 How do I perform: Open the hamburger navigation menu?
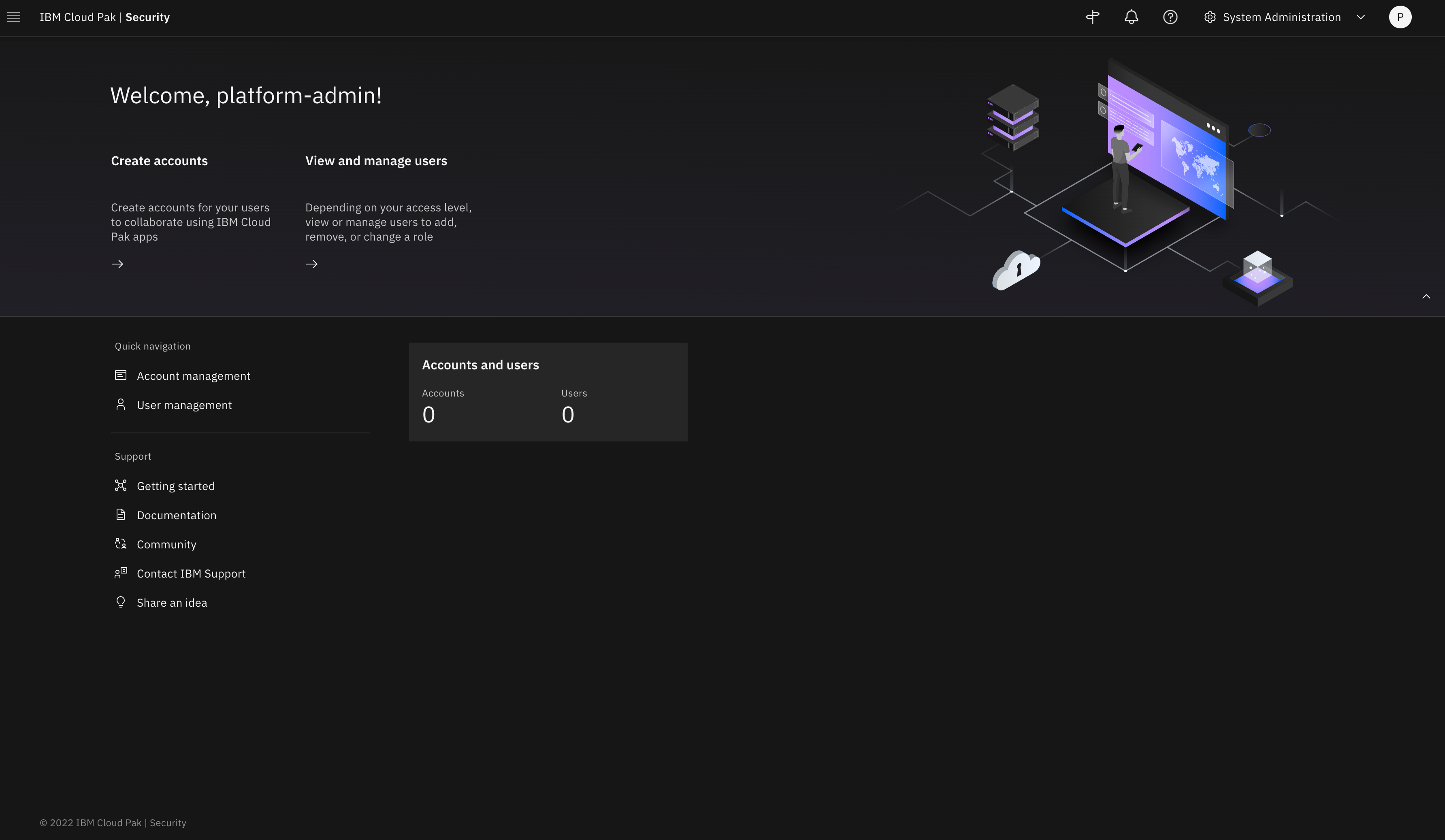(x=14, y=17)
